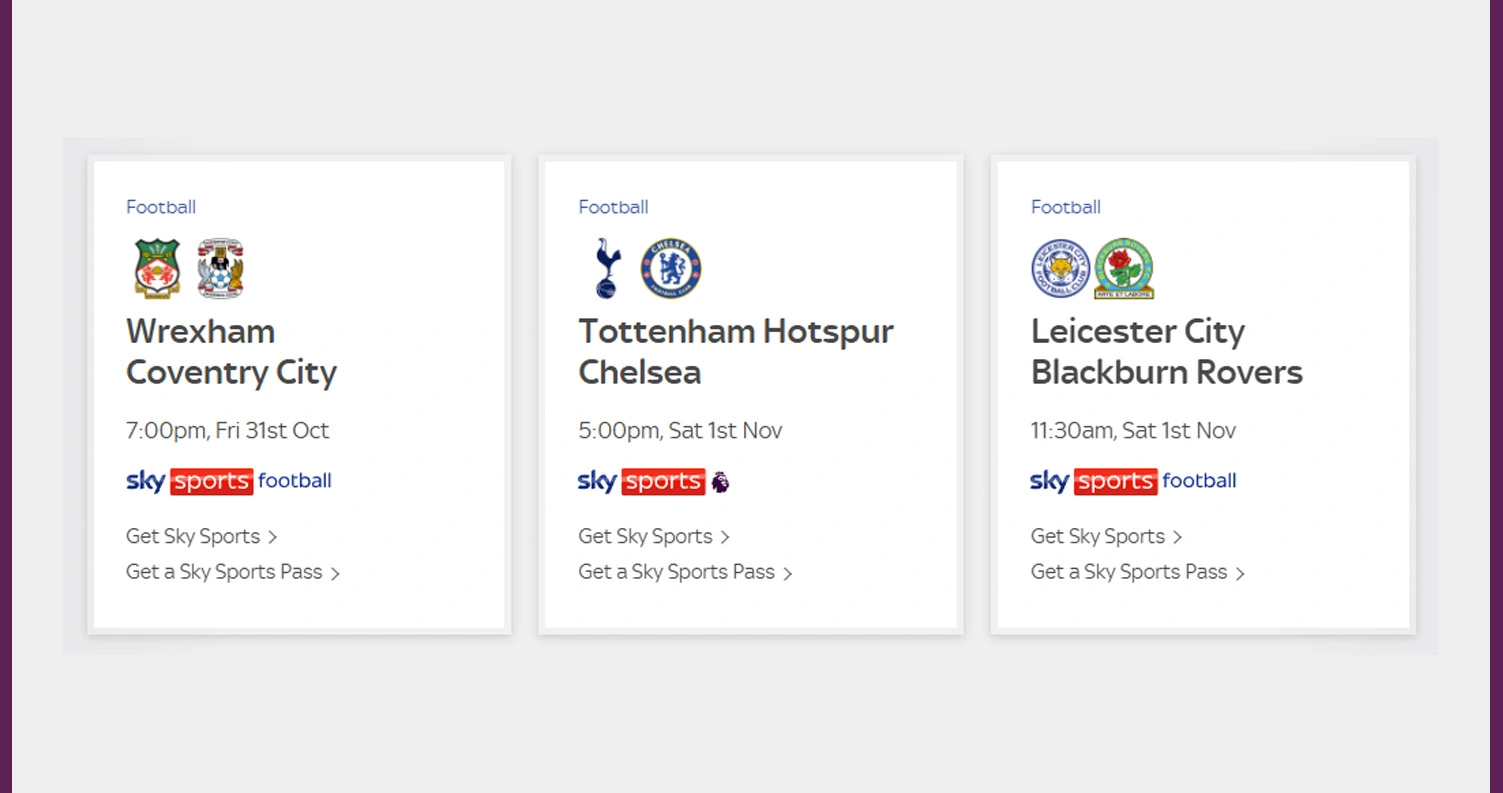Viewport: 1503px width, 793px height.
Task: Click the Leicester City Blackburn Rovers heading
Action: (1166, 352)
